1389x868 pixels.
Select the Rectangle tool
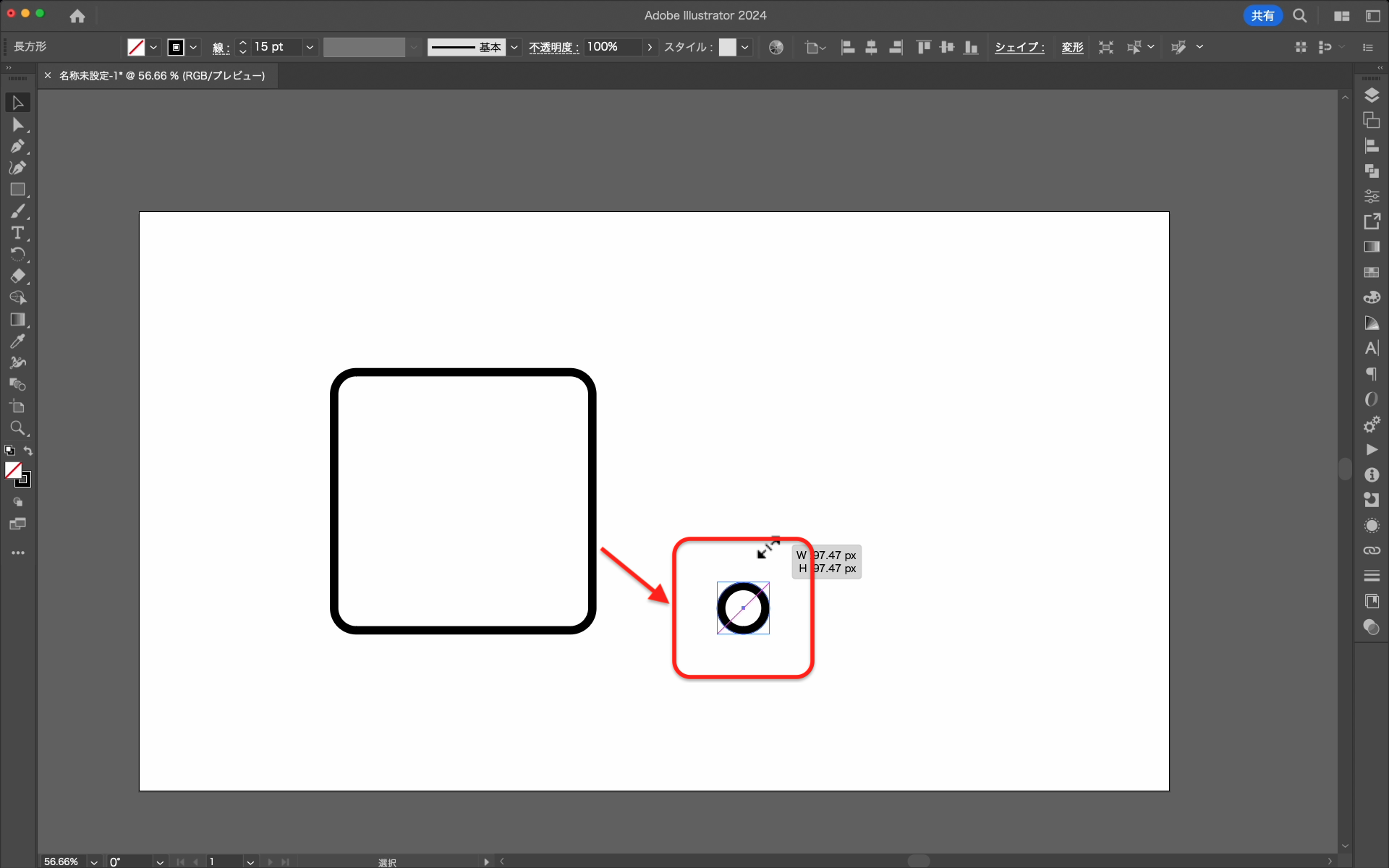pyautogui.click(x=17, y=190)
